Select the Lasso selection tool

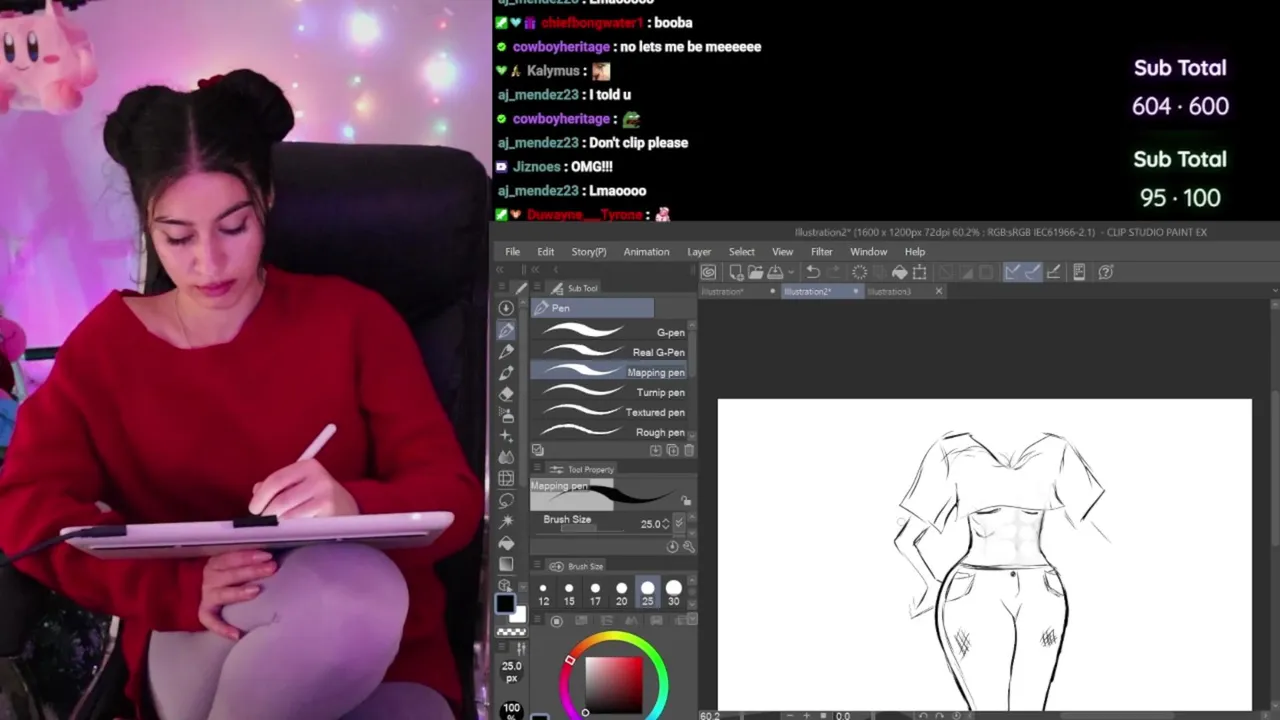[x=506, y=499]
